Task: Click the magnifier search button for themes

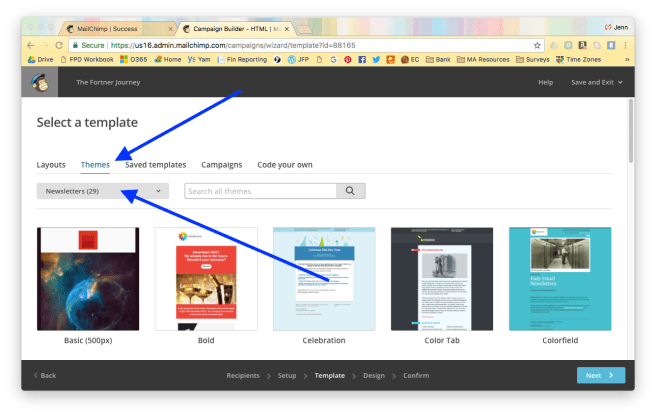Action: (x=350, y=191)
